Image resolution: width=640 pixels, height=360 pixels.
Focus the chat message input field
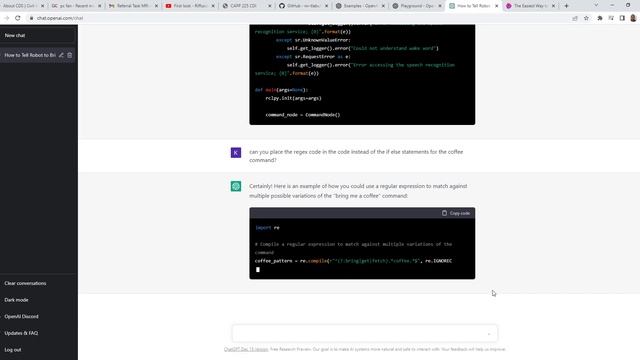coord(364,333)
